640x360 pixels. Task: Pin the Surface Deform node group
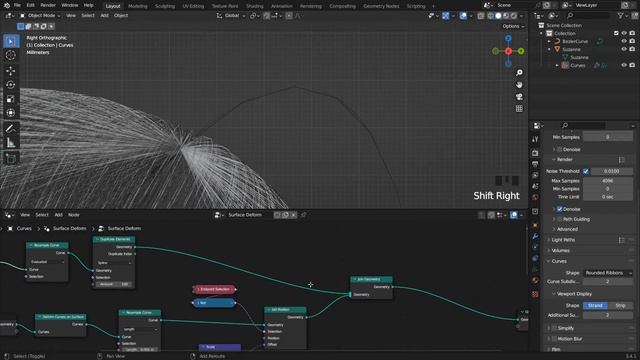tap(303, 215)
